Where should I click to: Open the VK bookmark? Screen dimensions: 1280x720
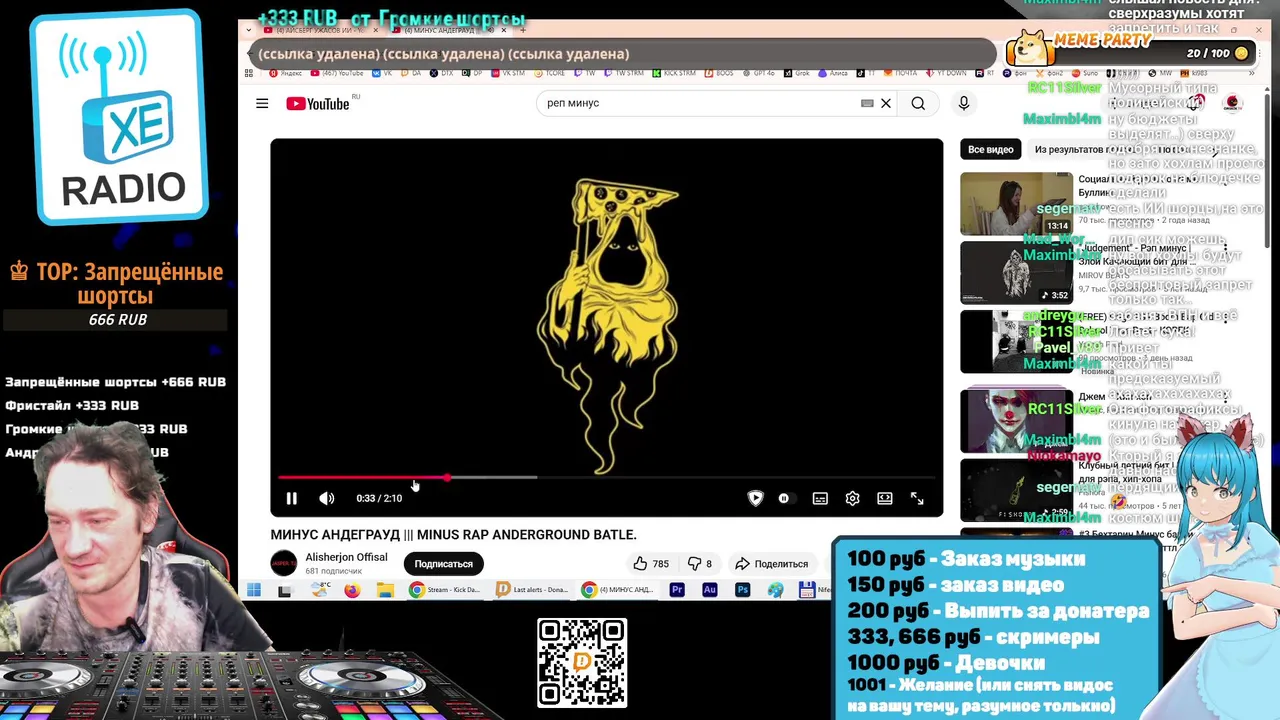coord(381,73)
